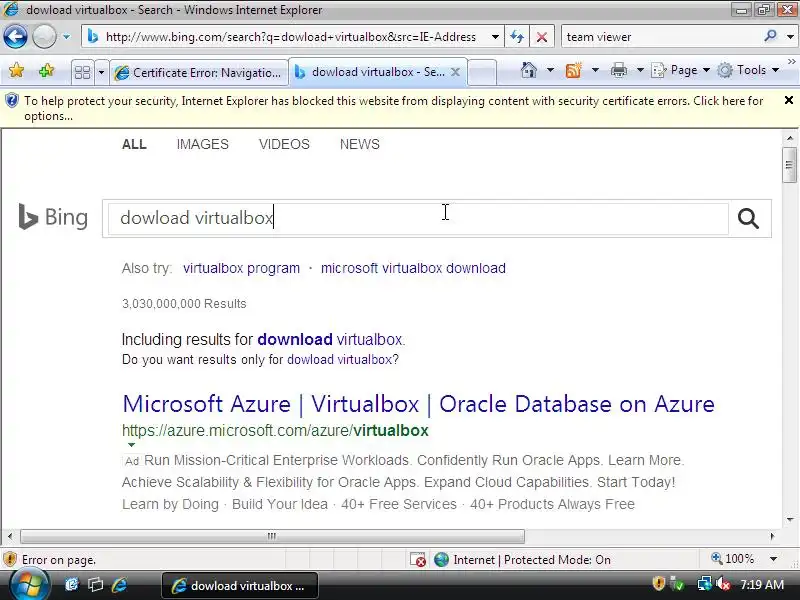Close the 'dowload virtualbox' tab
The height and width of the screenshot is (600, 800).
(x=456, y=72)
